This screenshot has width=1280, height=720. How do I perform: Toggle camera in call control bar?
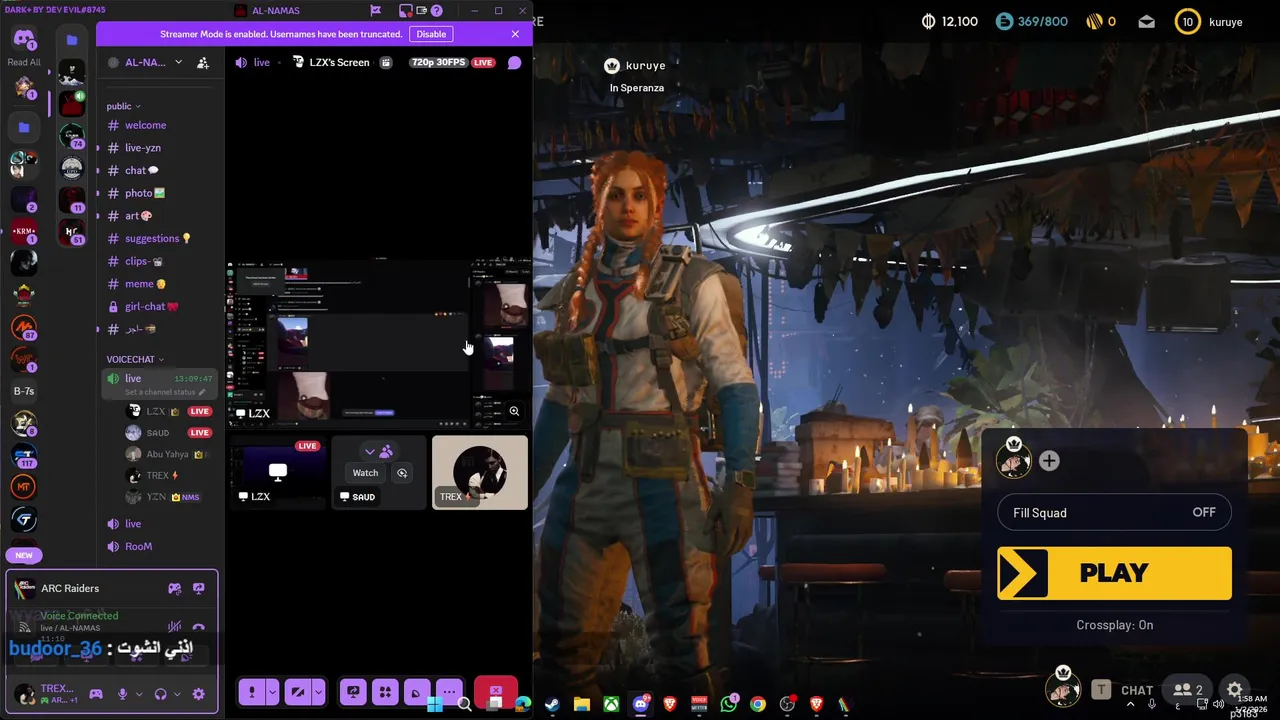pos(297,691)
